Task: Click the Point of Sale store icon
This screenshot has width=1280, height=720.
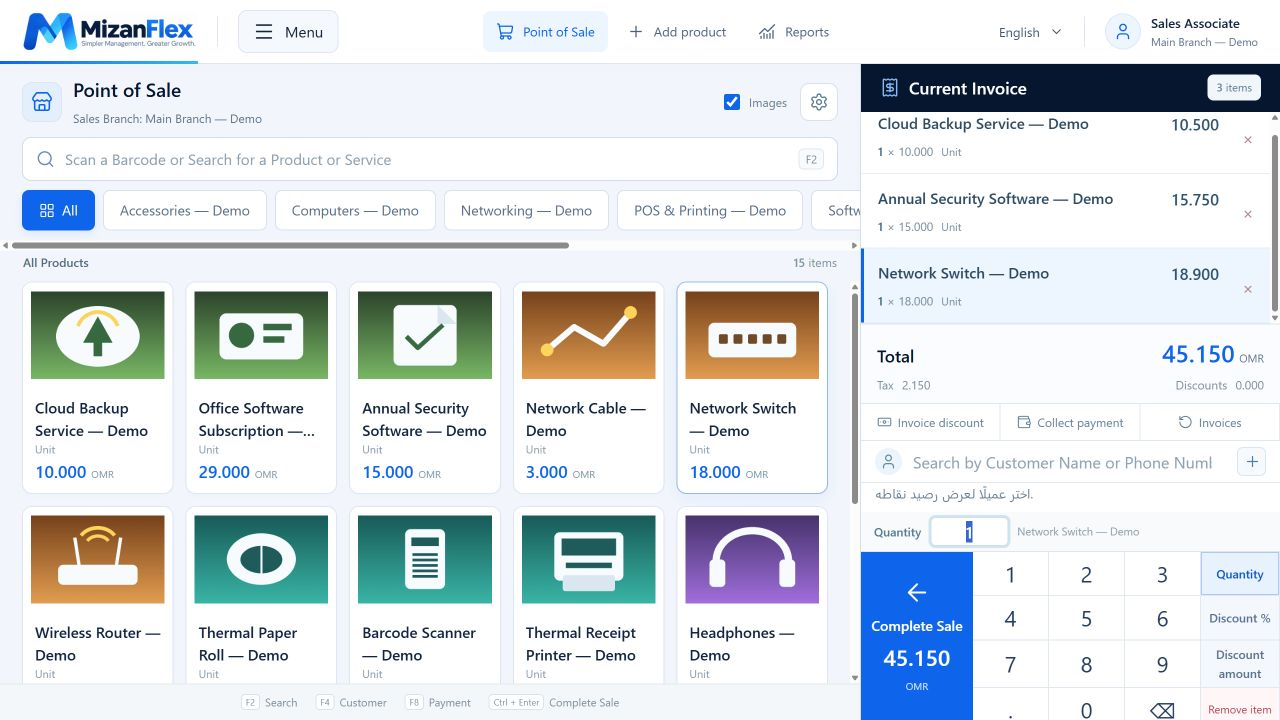Action: coord(42,102)
